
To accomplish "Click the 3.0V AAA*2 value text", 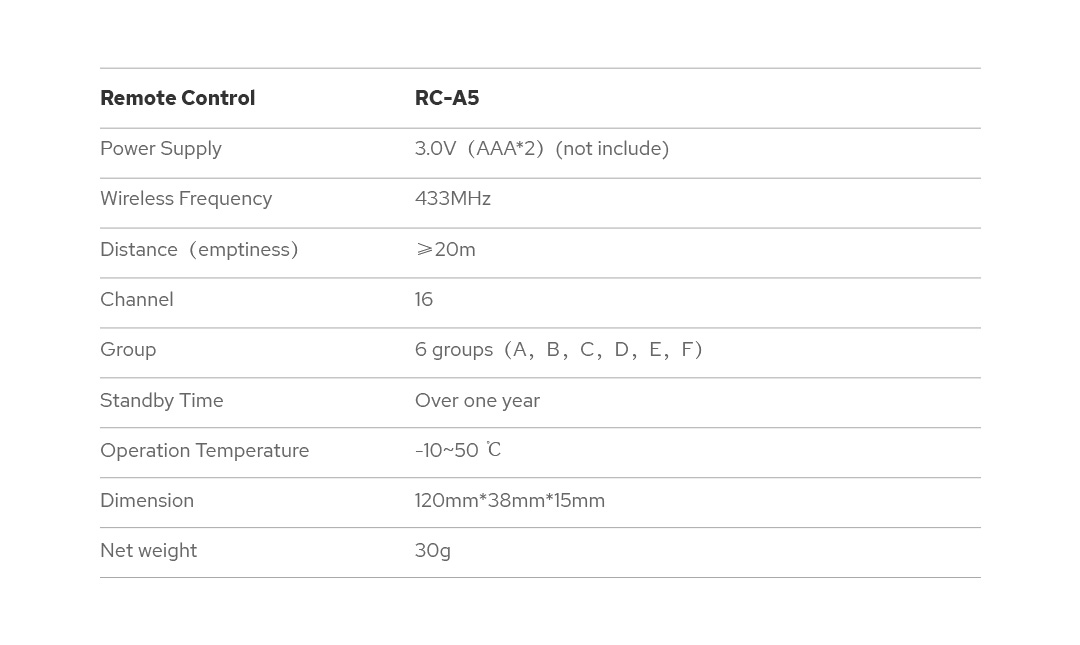I will [541, 149].
